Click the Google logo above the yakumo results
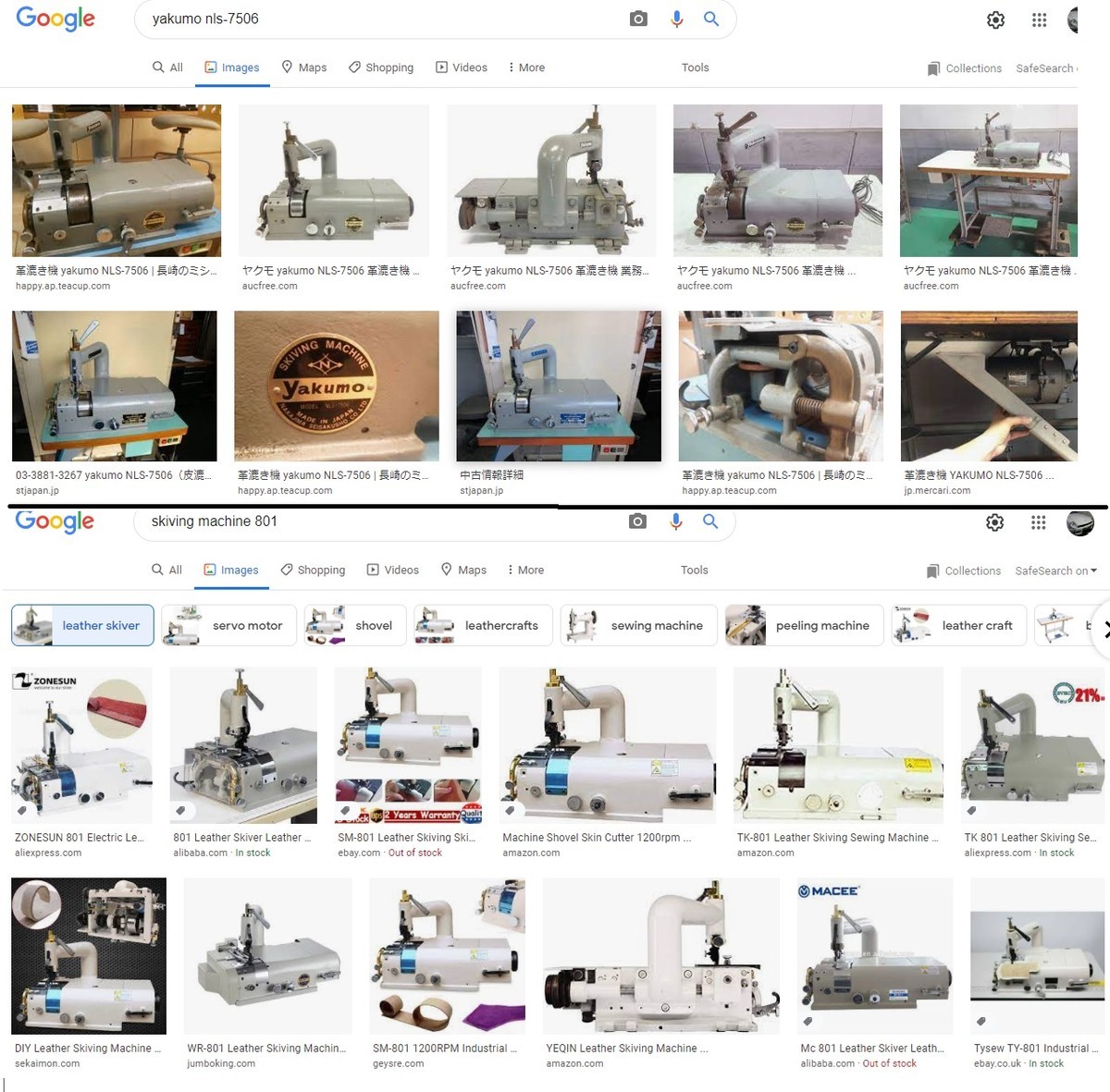This screenshot has width=1110, height=1092. coord(55,18)
